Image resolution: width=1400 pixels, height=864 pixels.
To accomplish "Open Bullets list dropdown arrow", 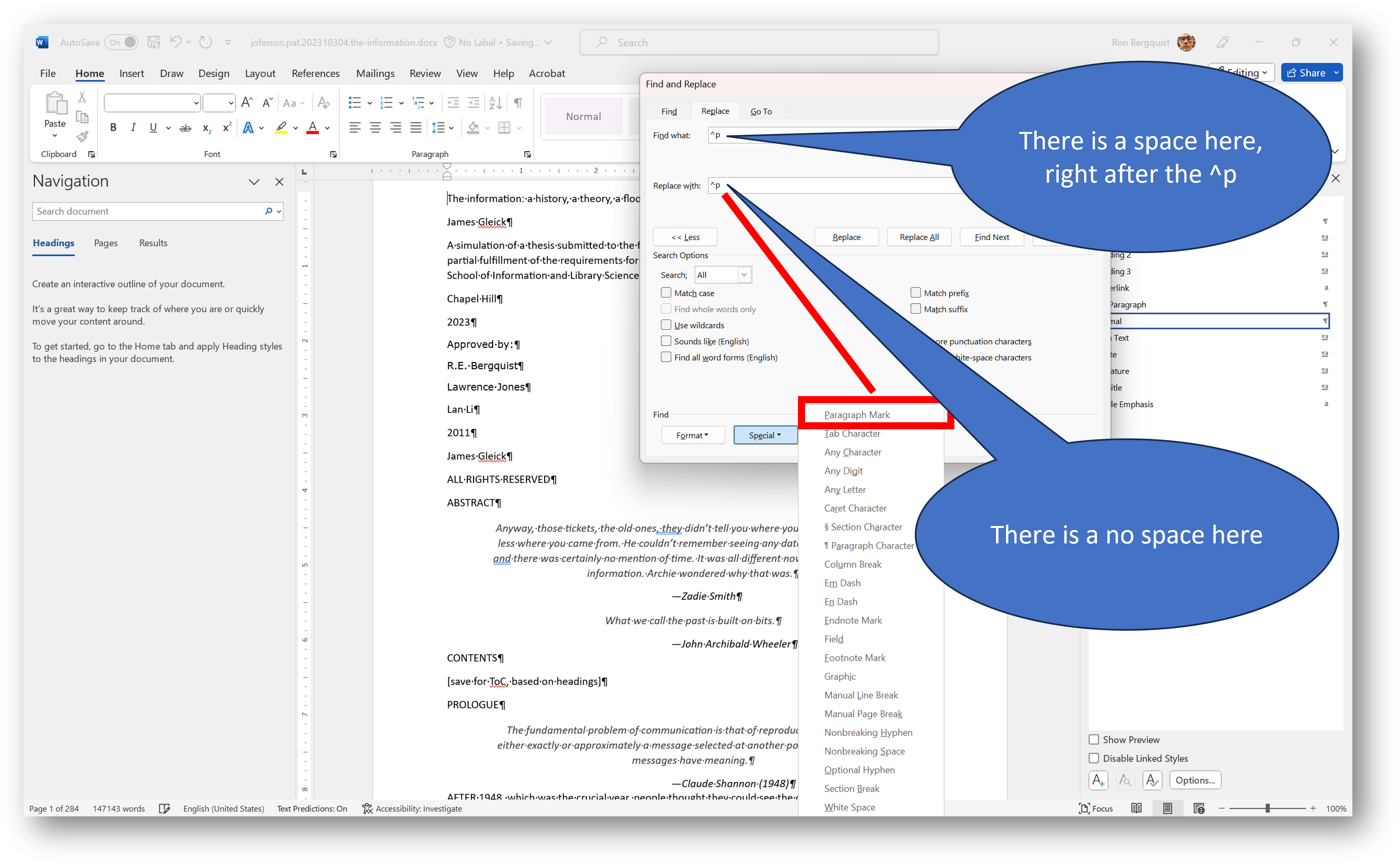I will 370,103.
